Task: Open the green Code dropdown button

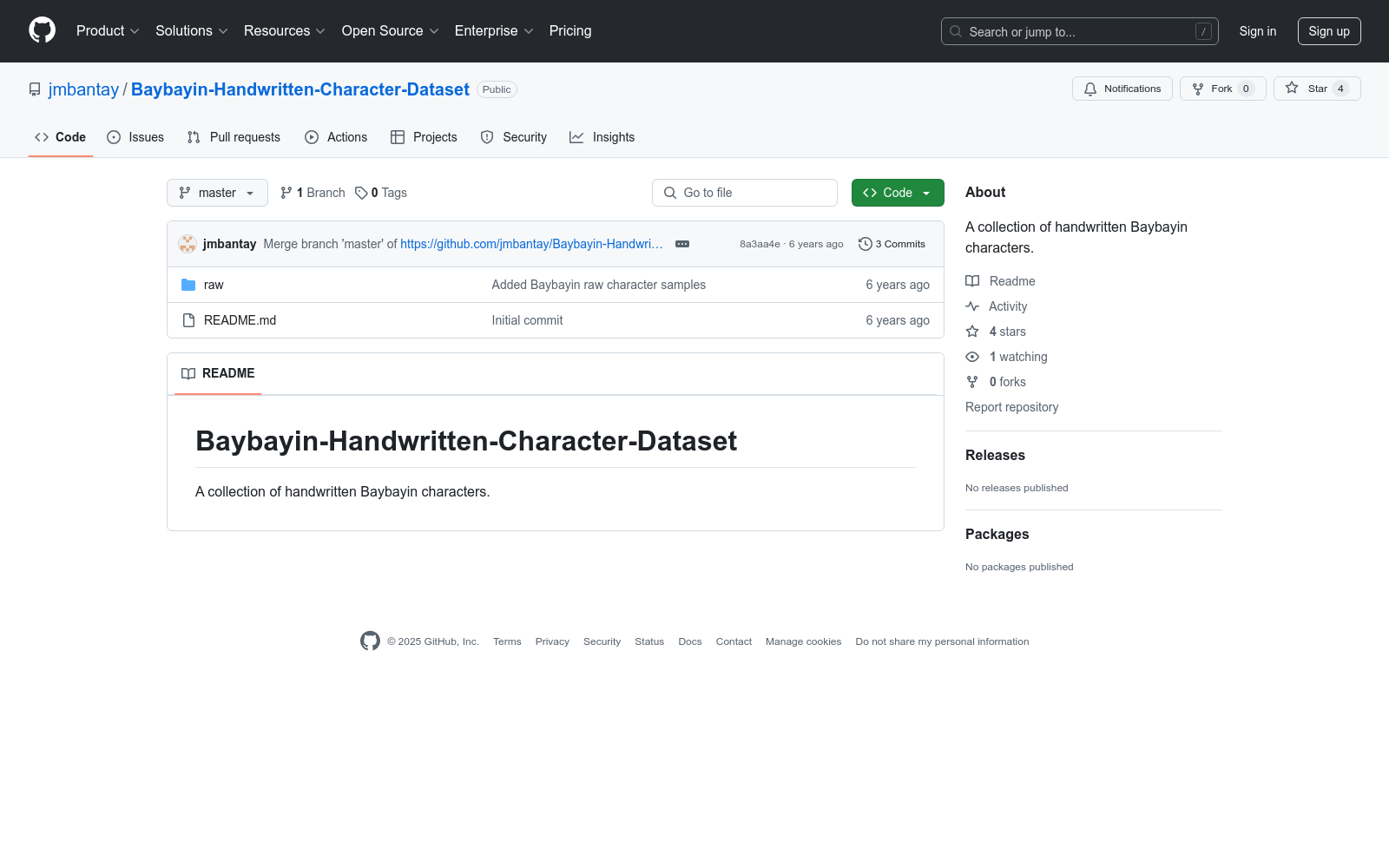Action: (x=898, y=193)
